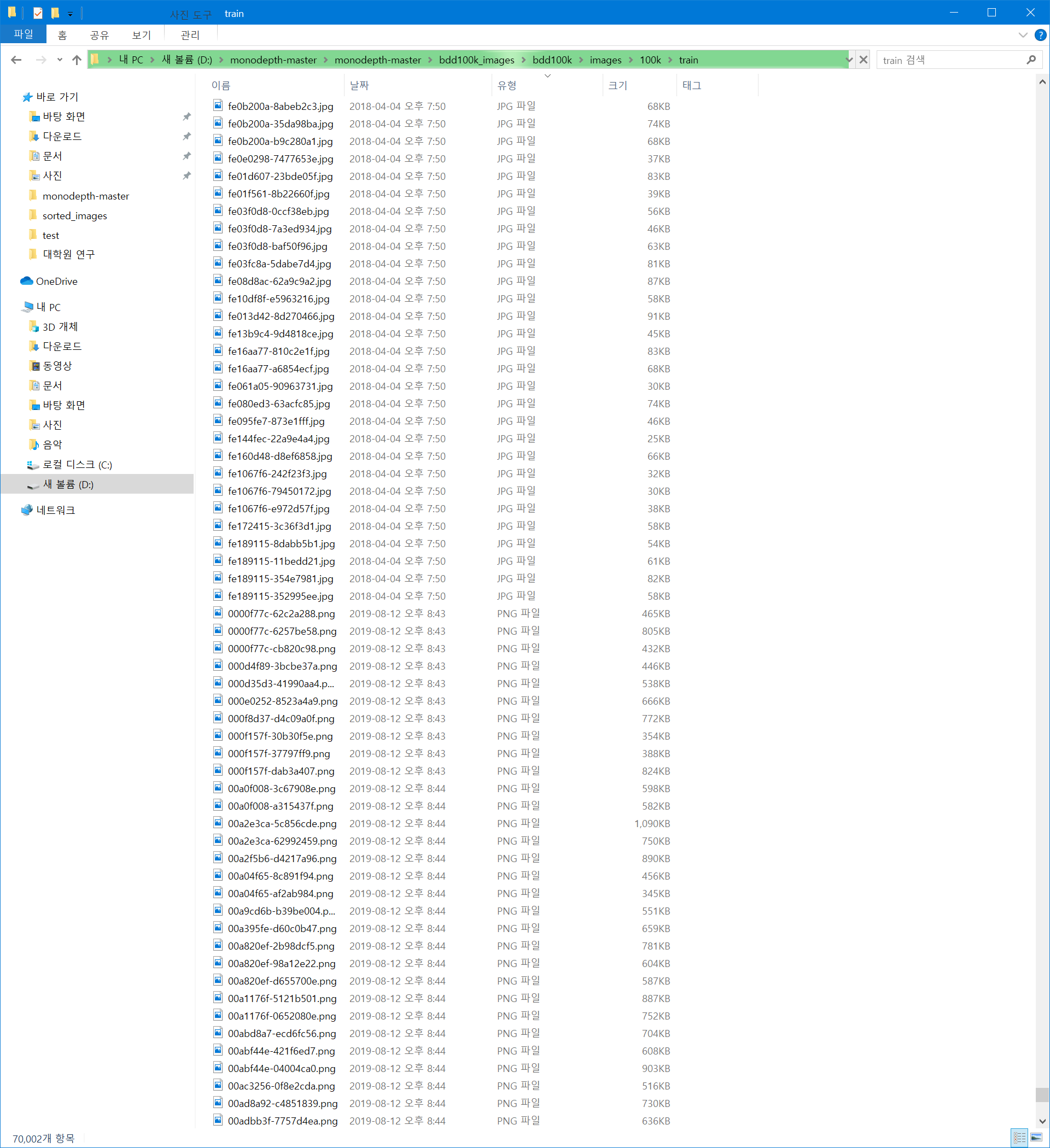Viewport: 1050px width, 1148px height.
Task: Click bdd100k_images in the address breadcrumb
Action: click(x=476, y=60)
